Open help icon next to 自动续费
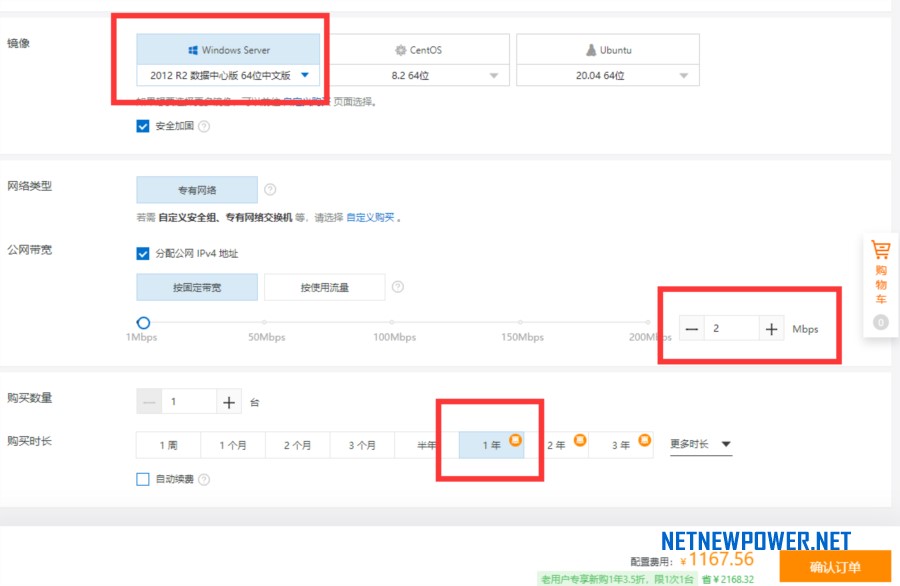 coord(204,479)
